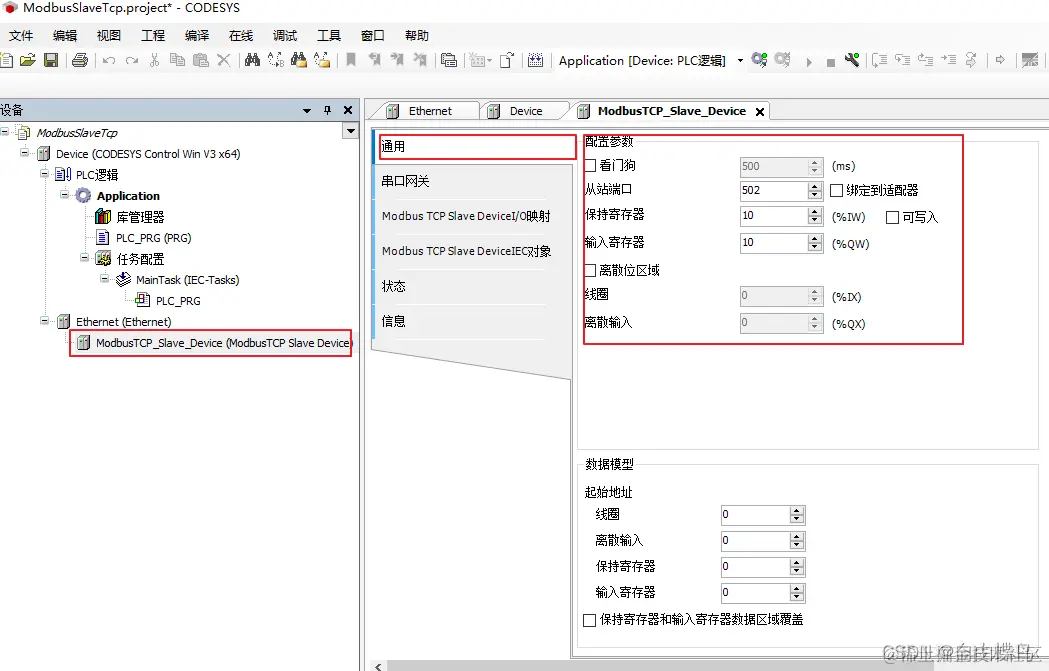1049x671 pixels.
Task: Click the Redo arrow icon
Action: (x=132, y=61)
